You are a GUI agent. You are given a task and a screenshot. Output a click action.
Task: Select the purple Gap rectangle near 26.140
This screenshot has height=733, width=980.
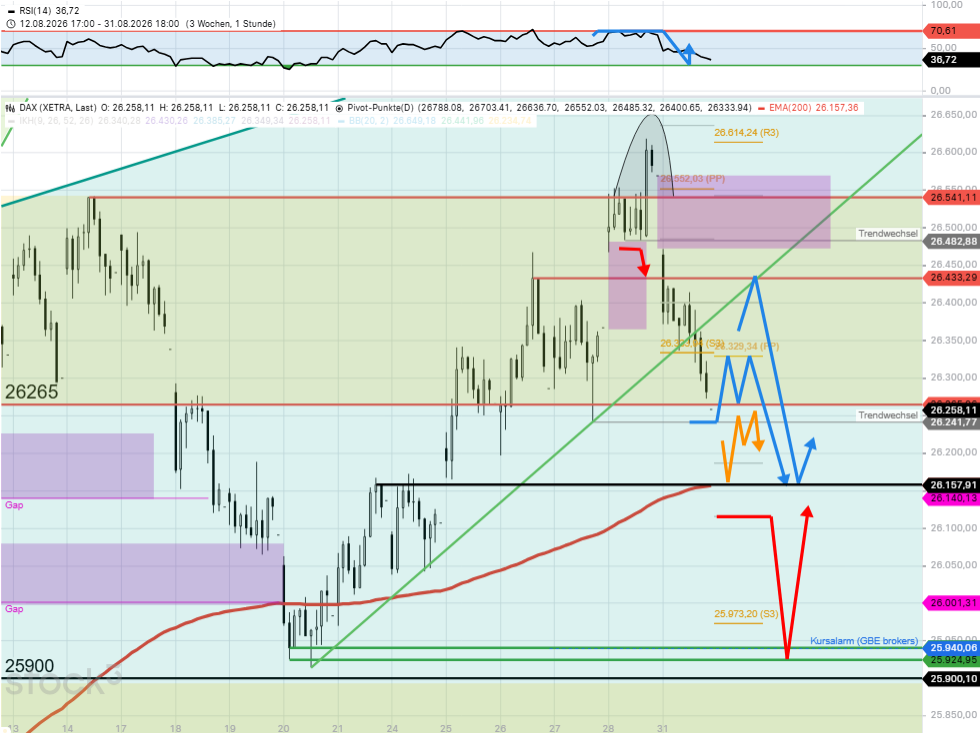coord(77,466)
